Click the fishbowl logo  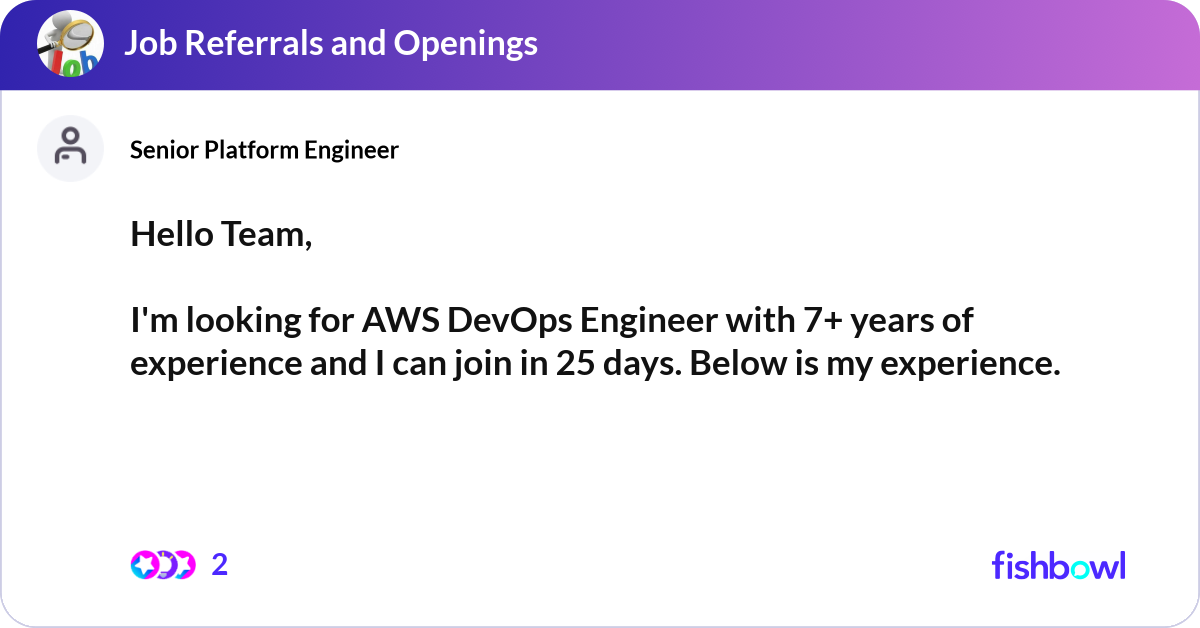[x=1058, y=565]
